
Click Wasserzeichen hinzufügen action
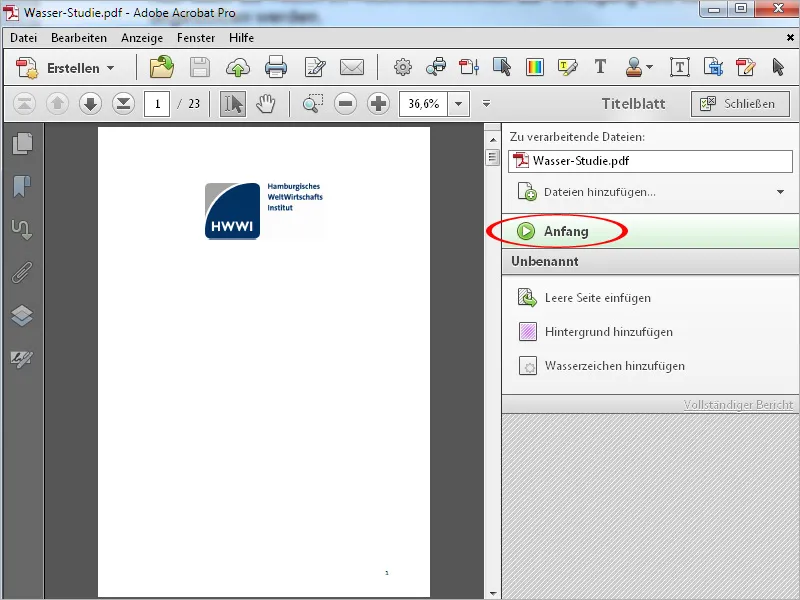tap(602, 366)
